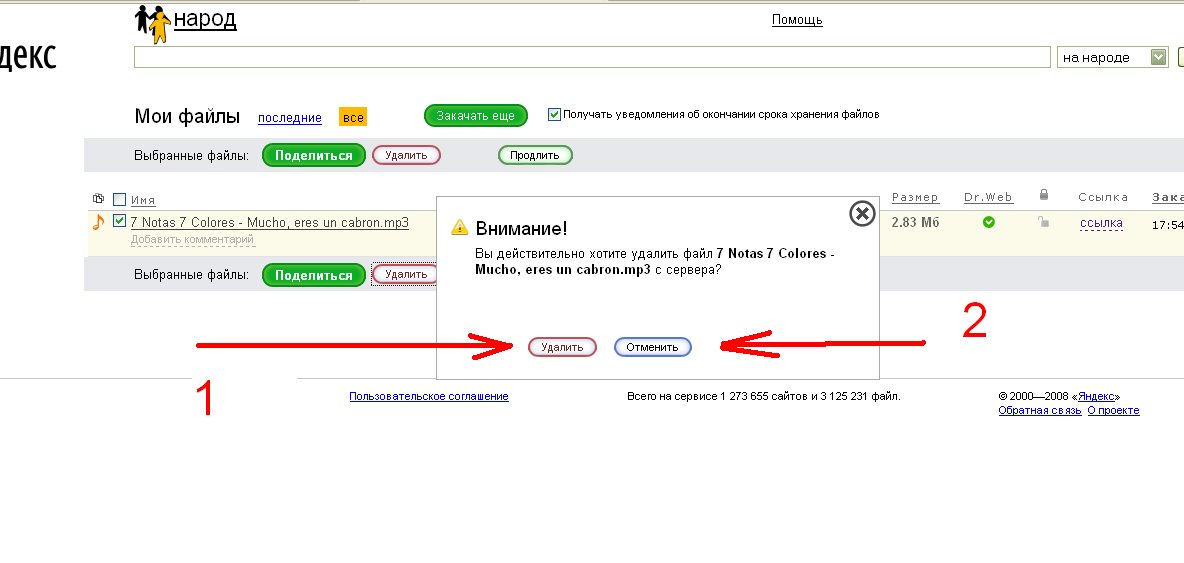Click the 2.83 Мб file size text

pyautogui.click(x=915, y=222)
